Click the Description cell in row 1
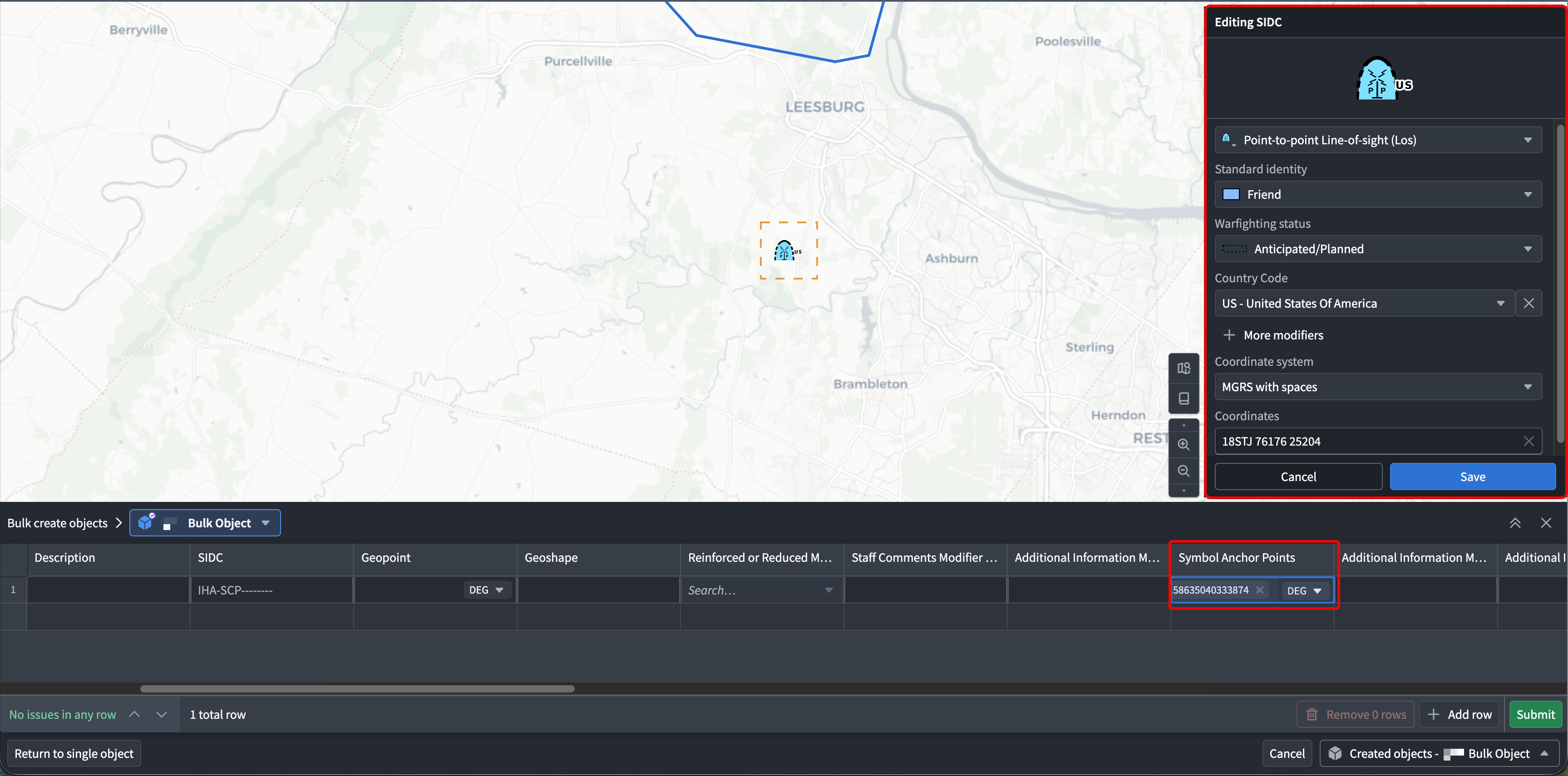1568x776 pixels. tap(108, 590)
